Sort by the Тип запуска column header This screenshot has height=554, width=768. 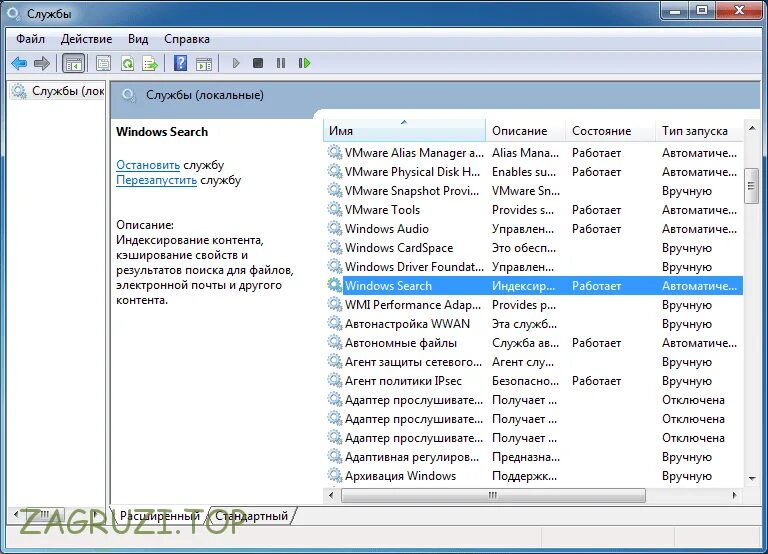(699, 131)
